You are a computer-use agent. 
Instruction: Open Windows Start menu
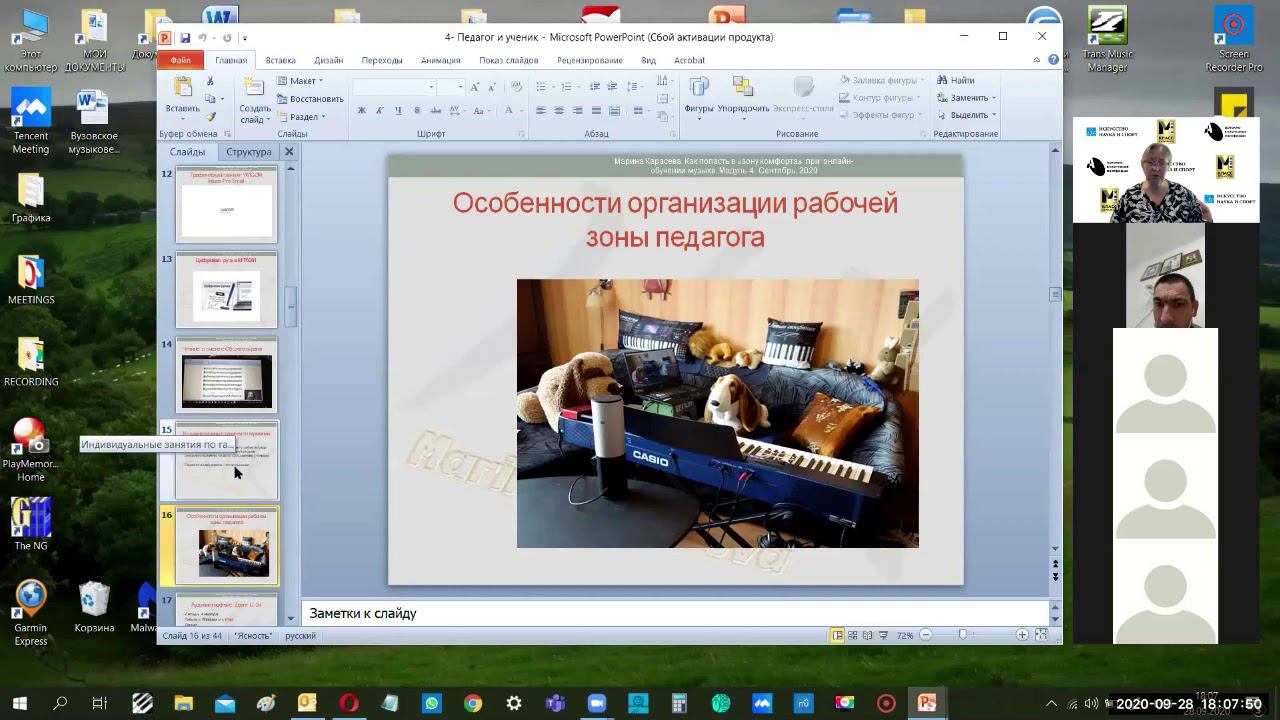pyautogui.click(x=20, y=703)
